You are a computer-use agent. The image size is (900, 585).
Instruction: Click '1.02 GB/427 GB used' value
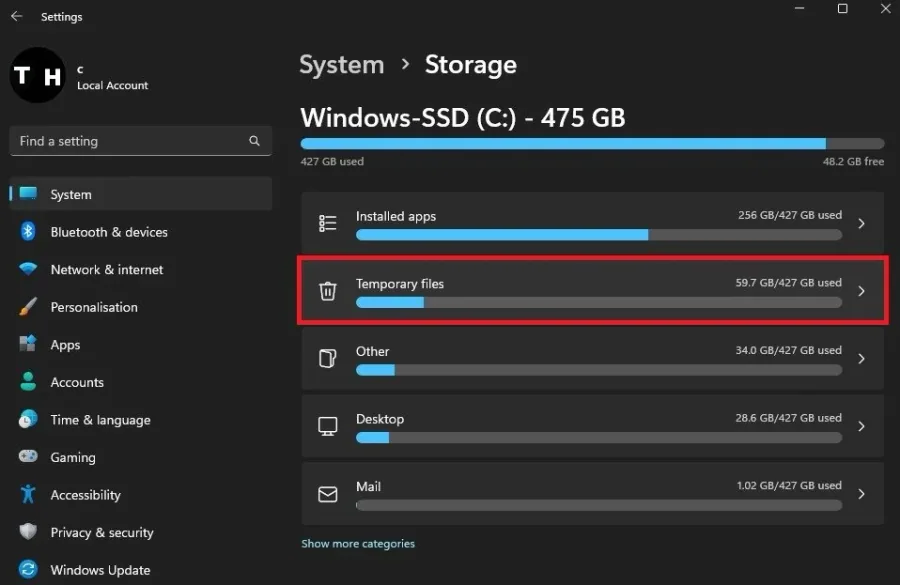pyautogui.click(x=789, y=485)
